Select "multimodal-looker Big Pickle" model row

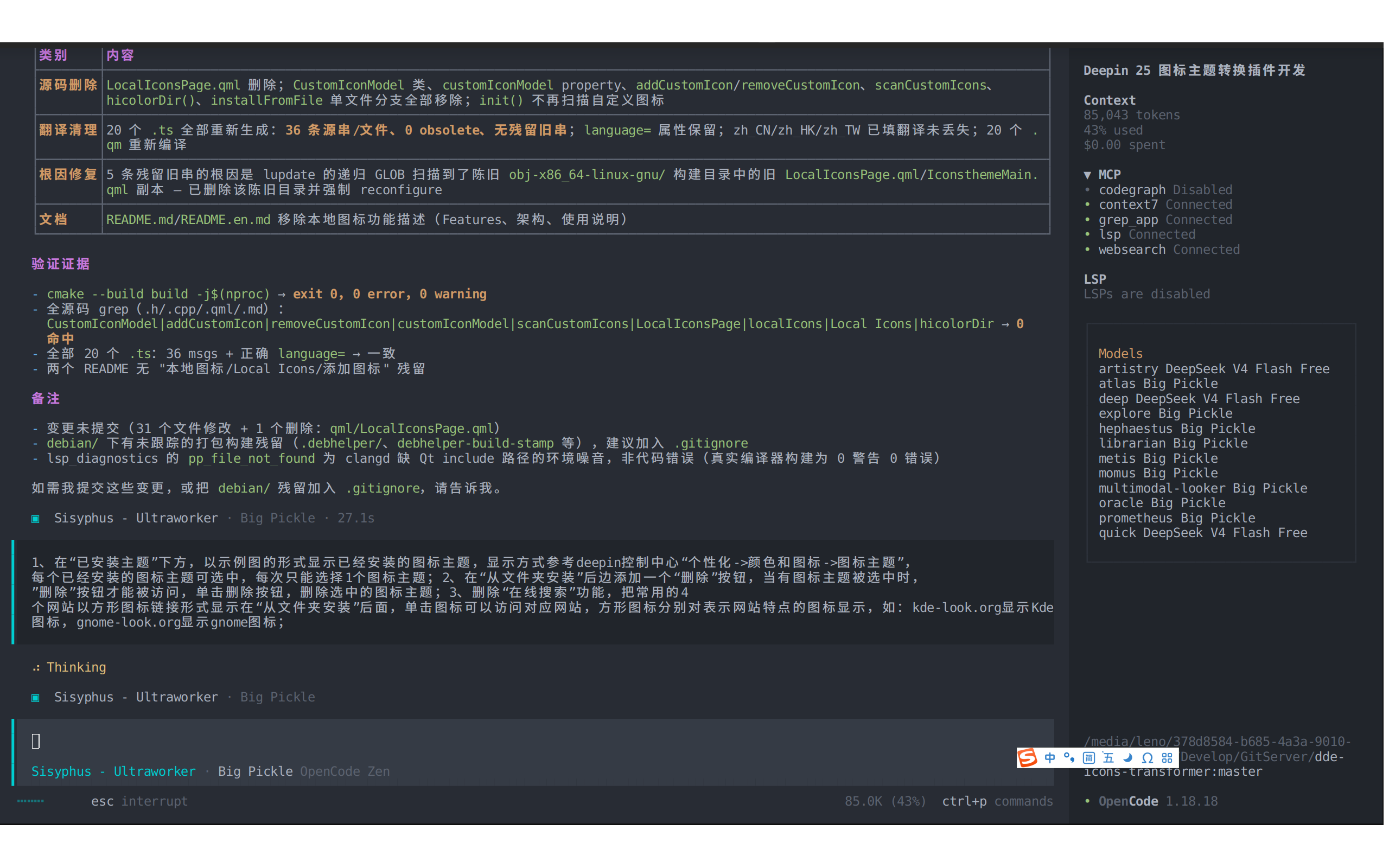tap(1202, 488)
